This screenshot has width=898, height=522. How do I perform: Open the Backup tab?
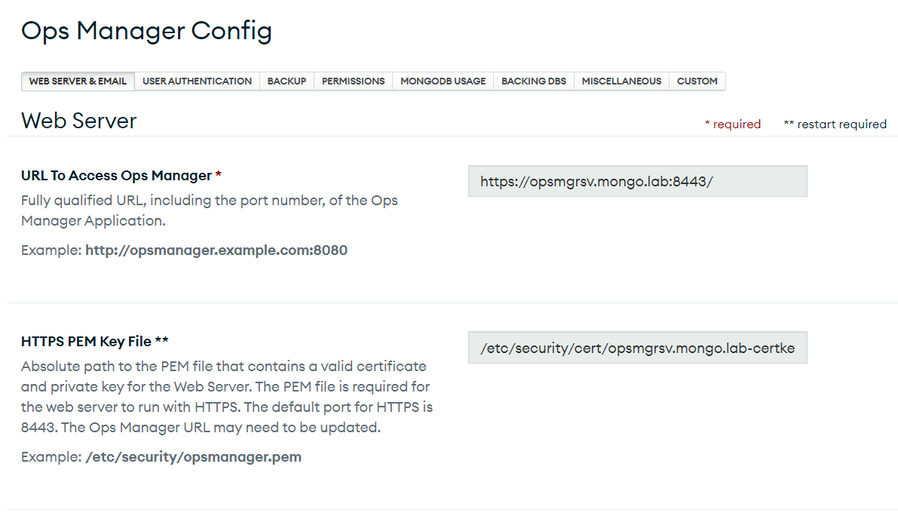point(287,81)
